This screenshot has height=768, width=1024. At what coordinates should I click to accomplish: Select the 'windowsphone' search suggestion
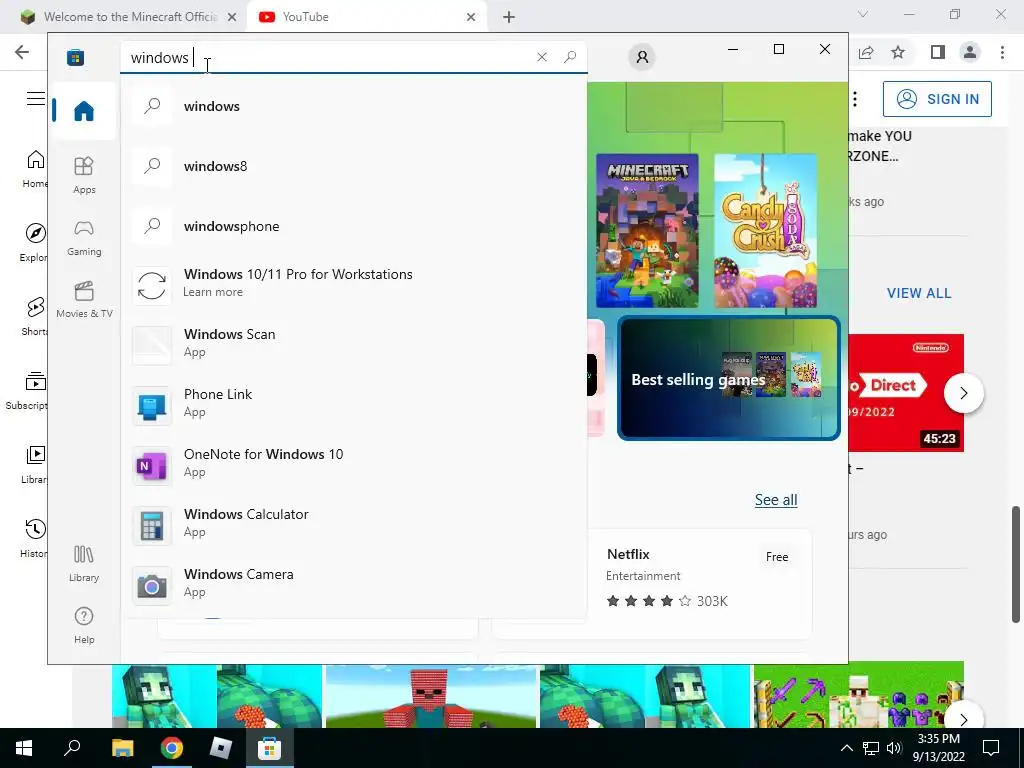[353, 226]
